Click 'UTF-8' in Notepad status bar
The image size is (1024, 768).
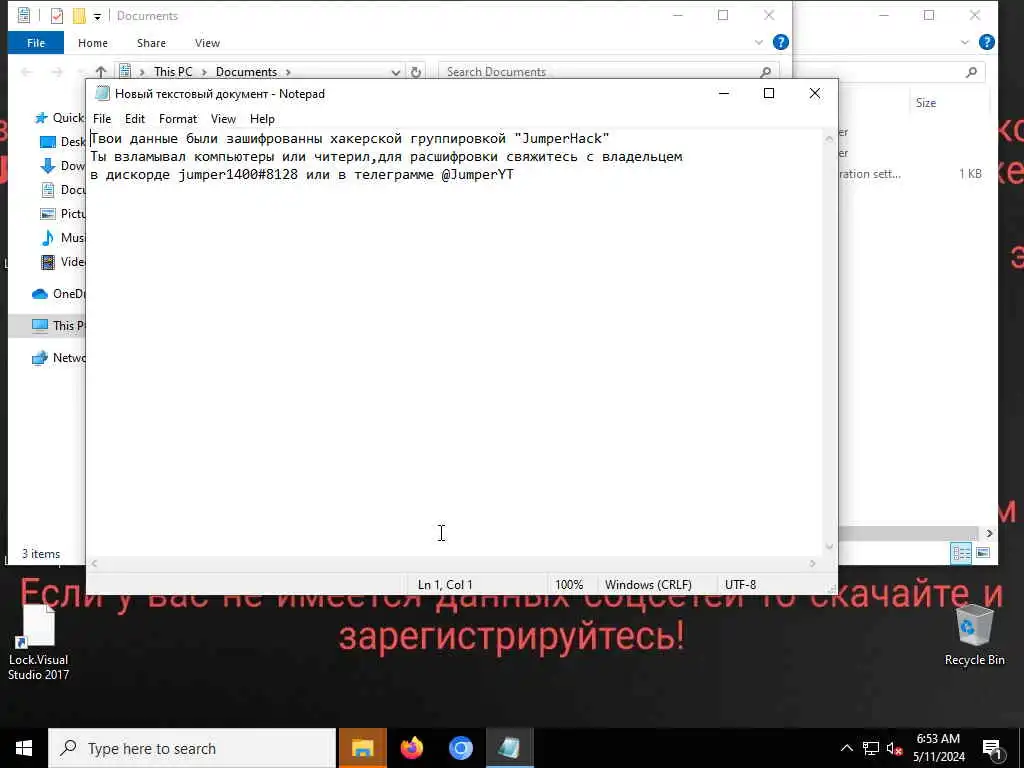click(740, 584)
